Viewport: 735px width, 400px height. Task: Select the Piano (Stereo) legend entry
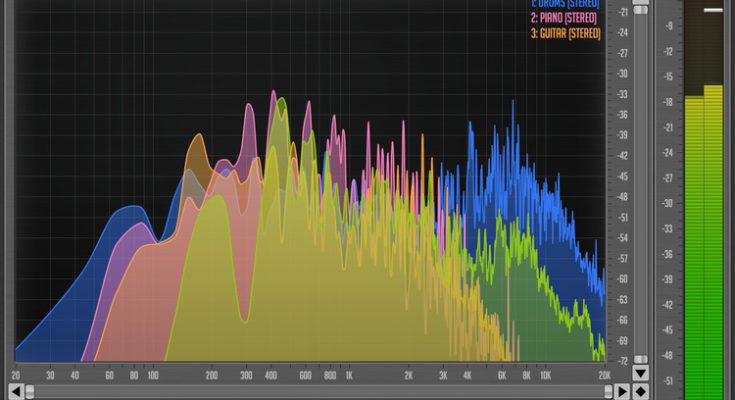565,18
